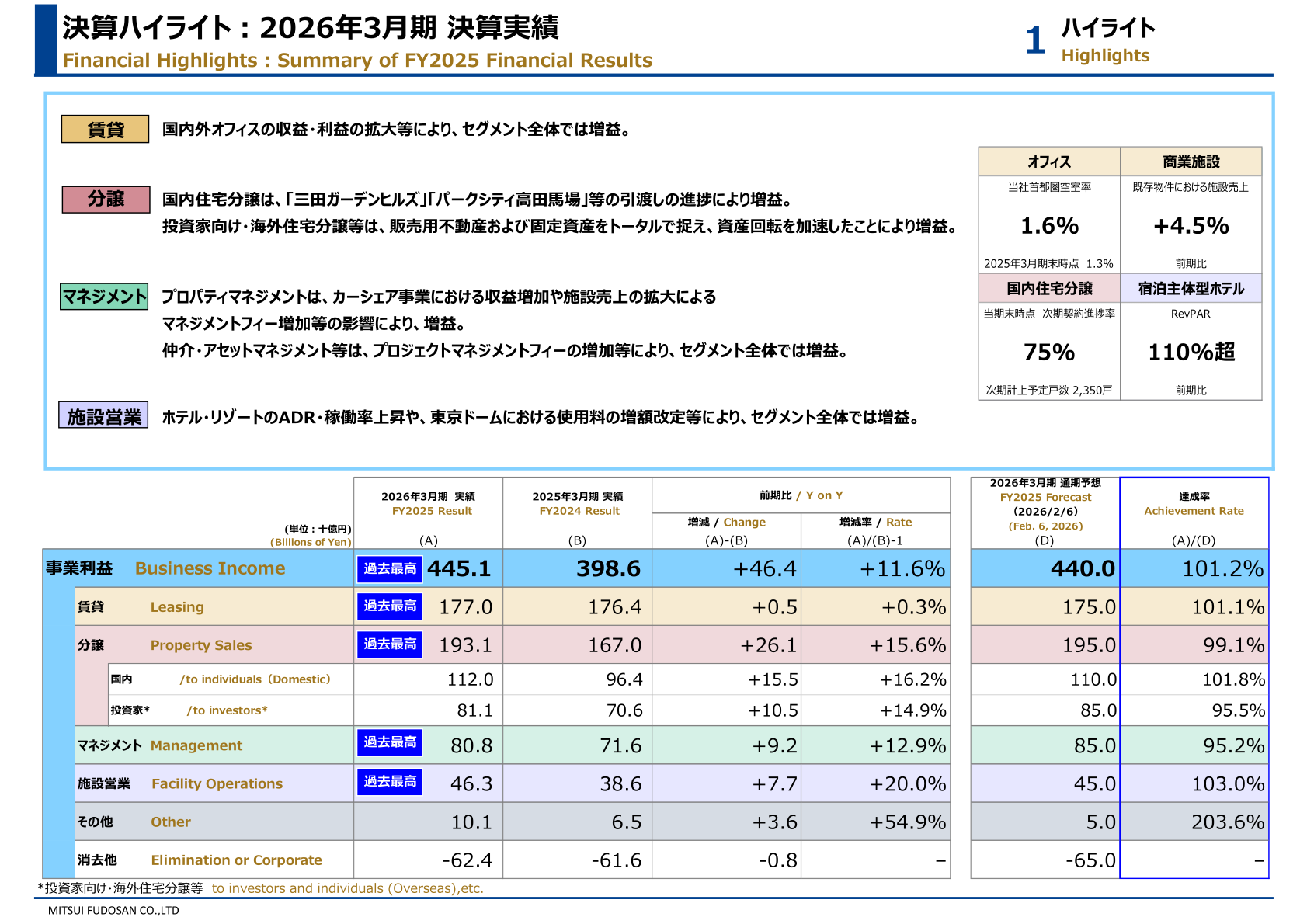Click the 95.5% investors achievement rate
This screenshot has width=1307, height=924.
[1238, 710]
